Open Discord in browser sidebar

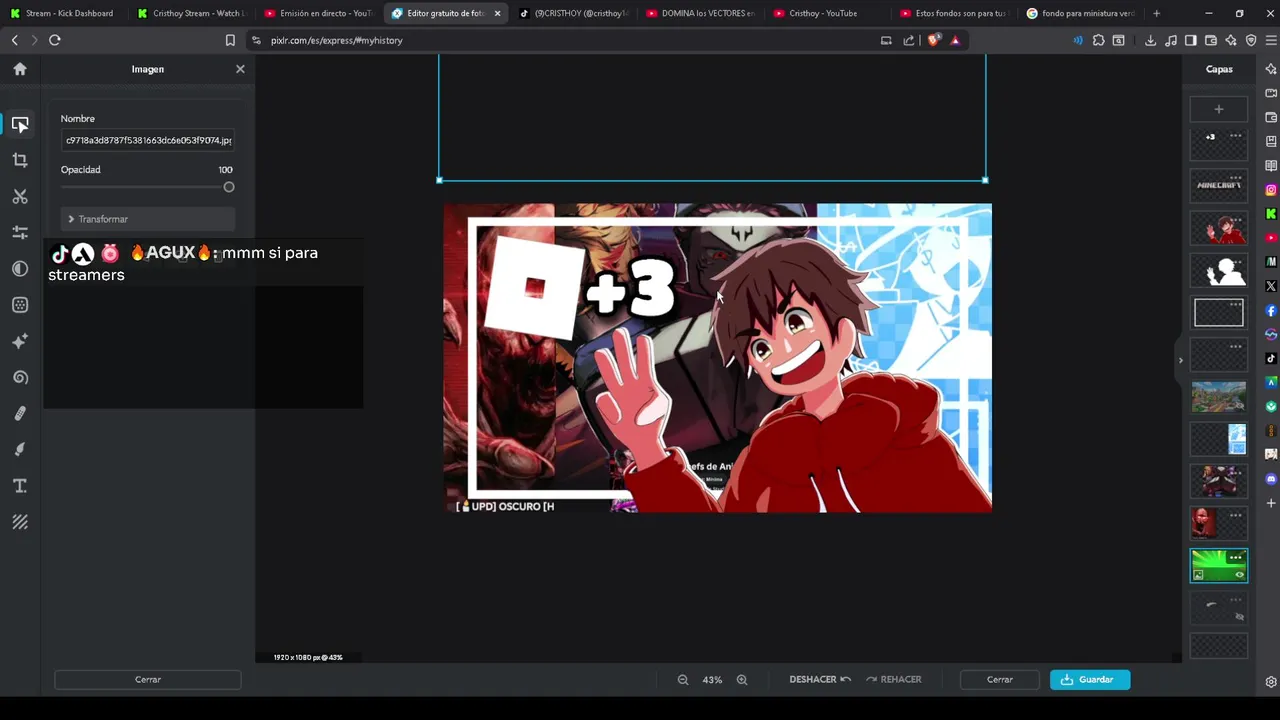1271,479
